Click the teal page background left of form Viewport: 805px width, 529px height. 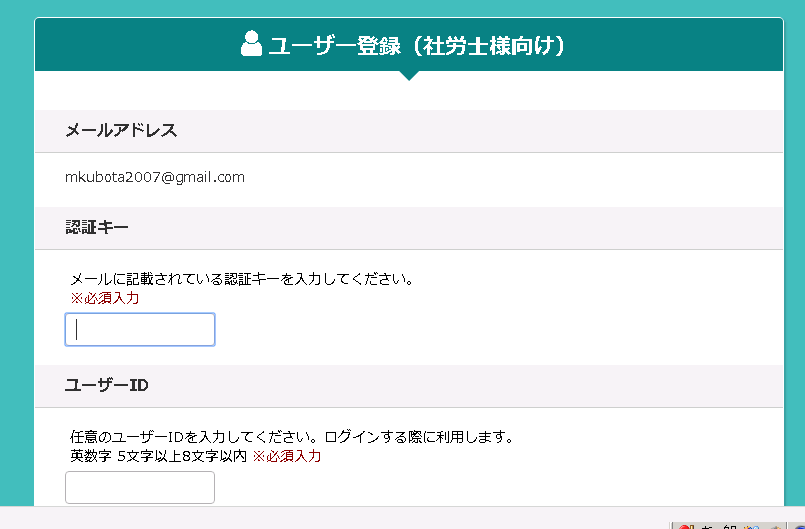17,257
